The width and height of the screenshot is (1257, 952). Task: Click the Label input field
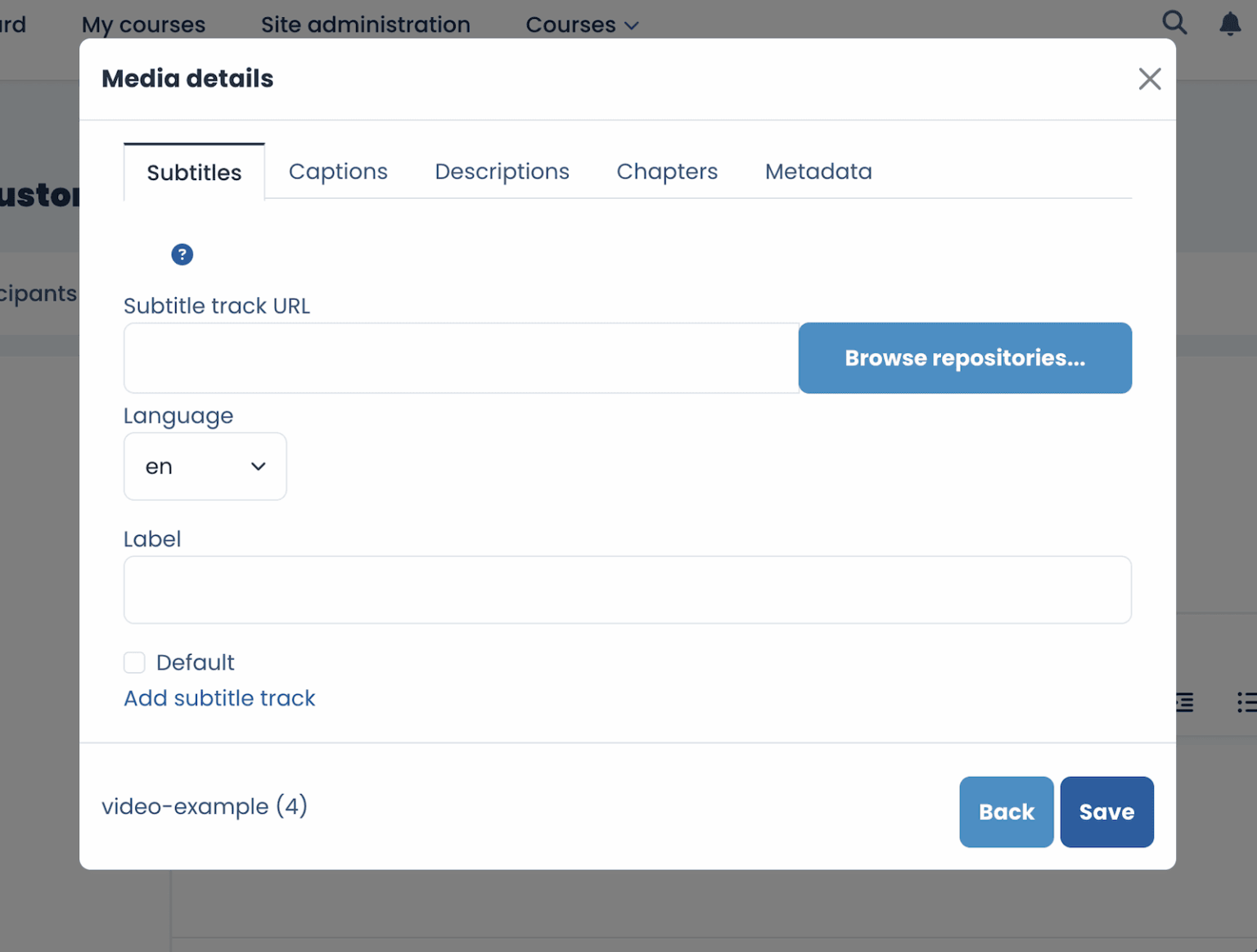627,589
